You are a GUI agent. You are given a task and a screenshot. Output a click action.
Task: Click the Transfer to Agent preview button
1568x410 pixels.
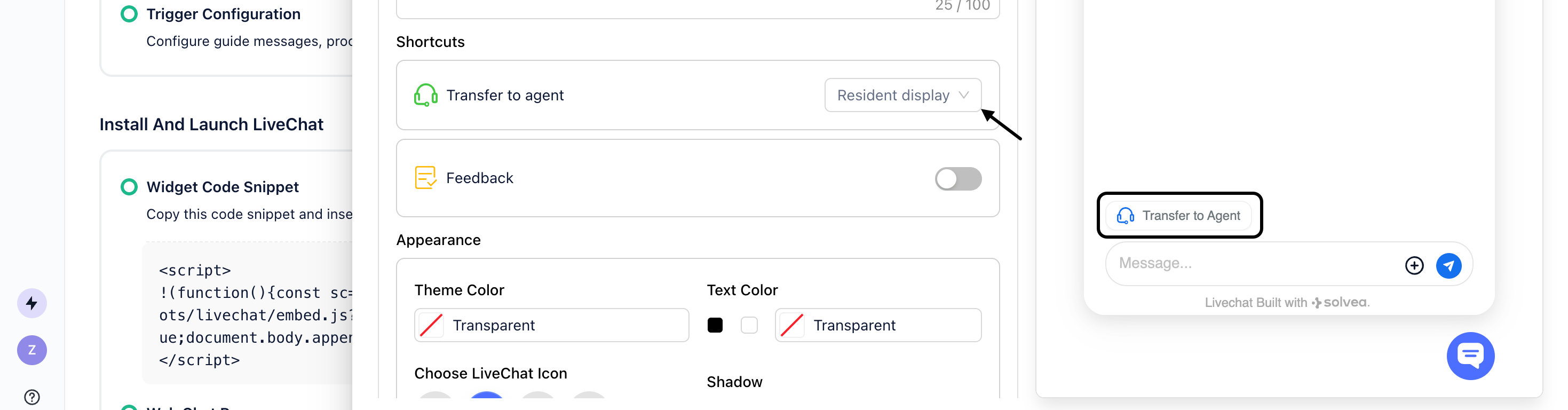point(1178,215)
